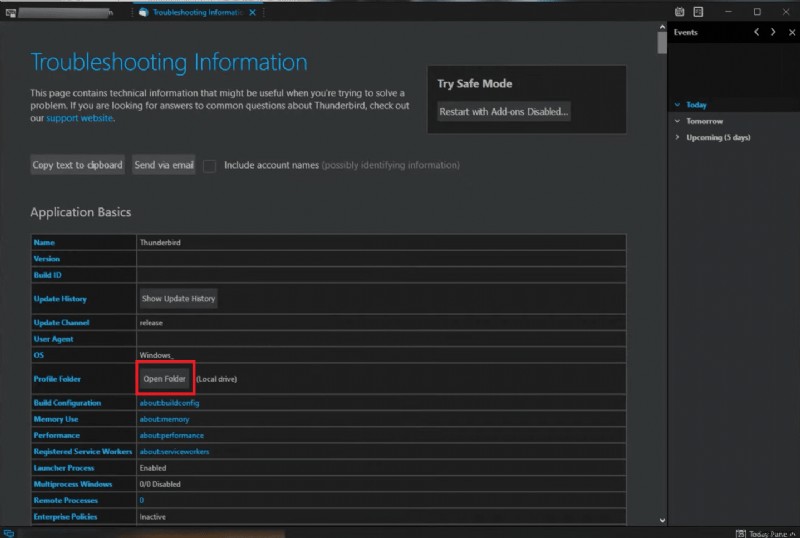Open the Tasks tab icon

pyautogui.click(x=698, y=12)
